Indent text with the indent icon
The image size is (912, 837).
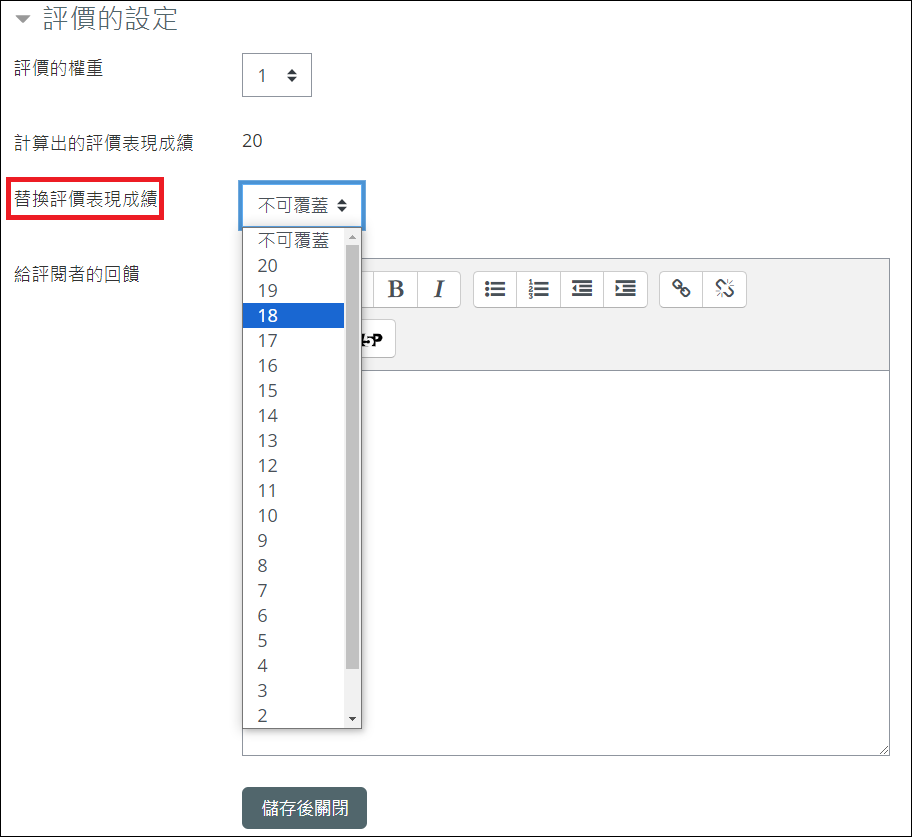click(x=626, y=289)
